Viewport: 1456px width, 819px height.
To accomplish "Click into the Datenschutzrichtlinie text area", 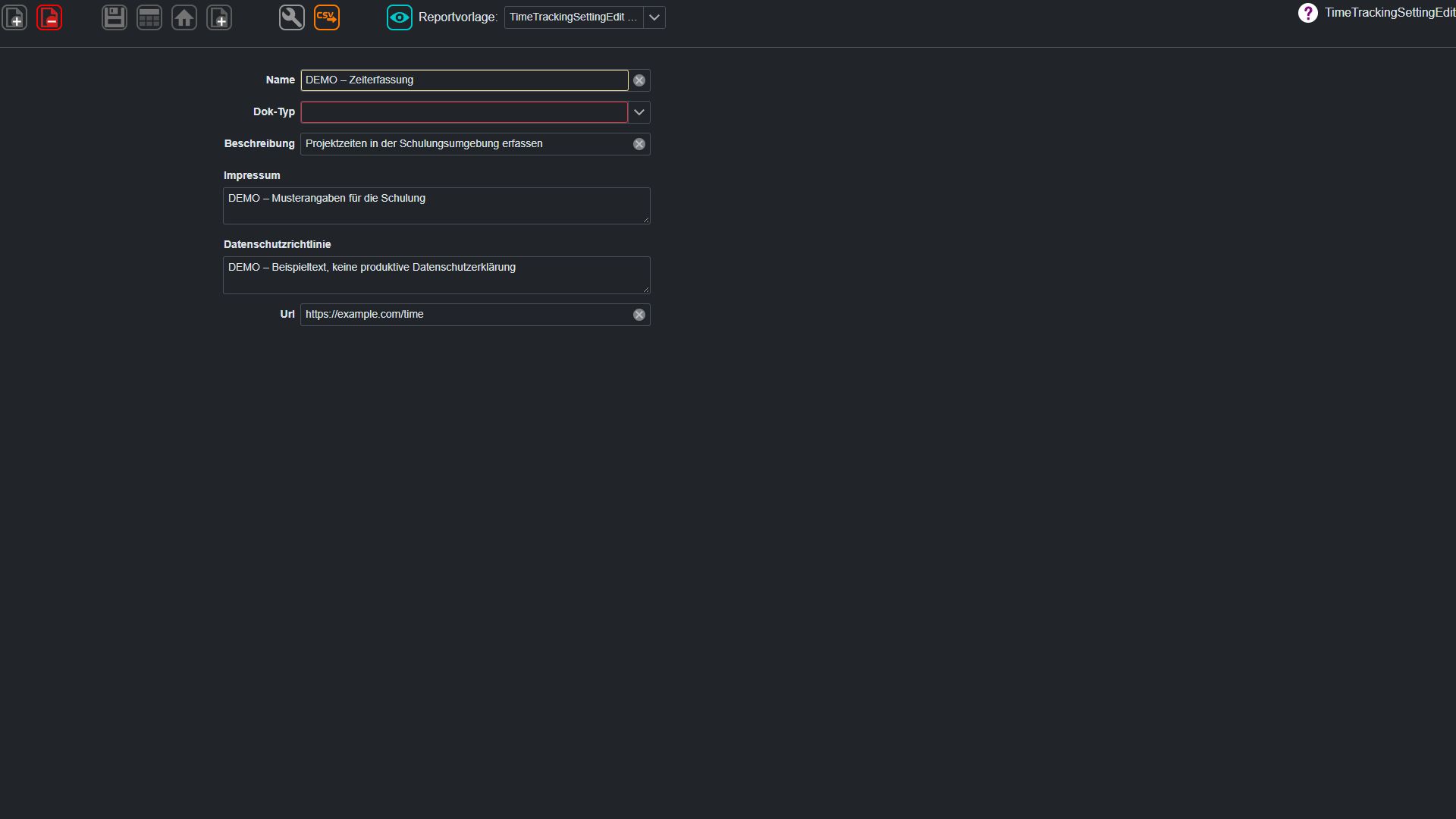I will point(437,275).
